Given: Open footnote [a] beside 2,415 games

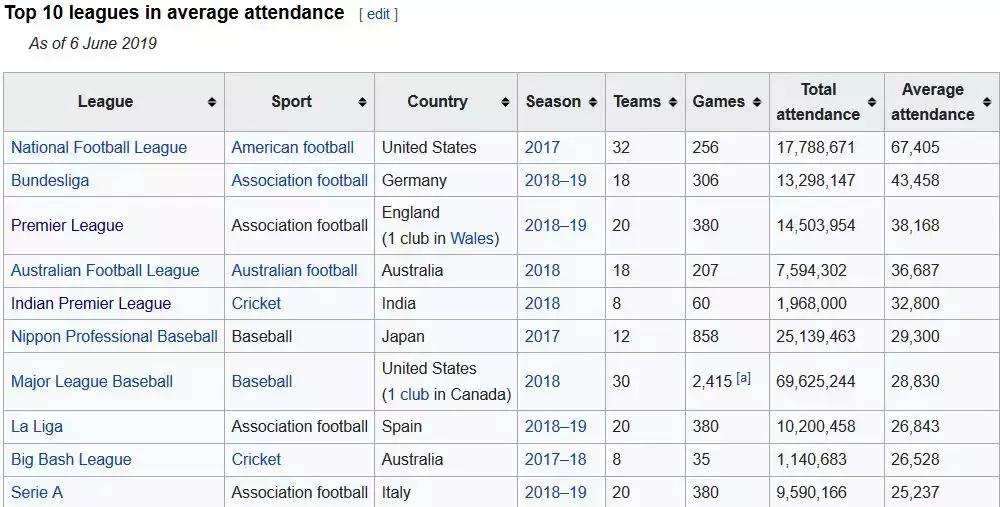Looking at the screenshot, I should (743, 379).
